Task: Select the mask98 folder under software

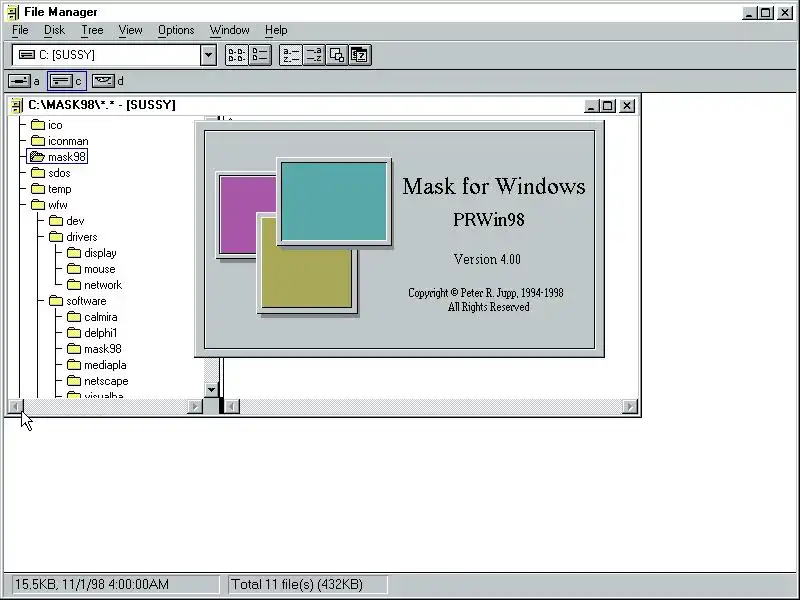Action: (94, 349)
